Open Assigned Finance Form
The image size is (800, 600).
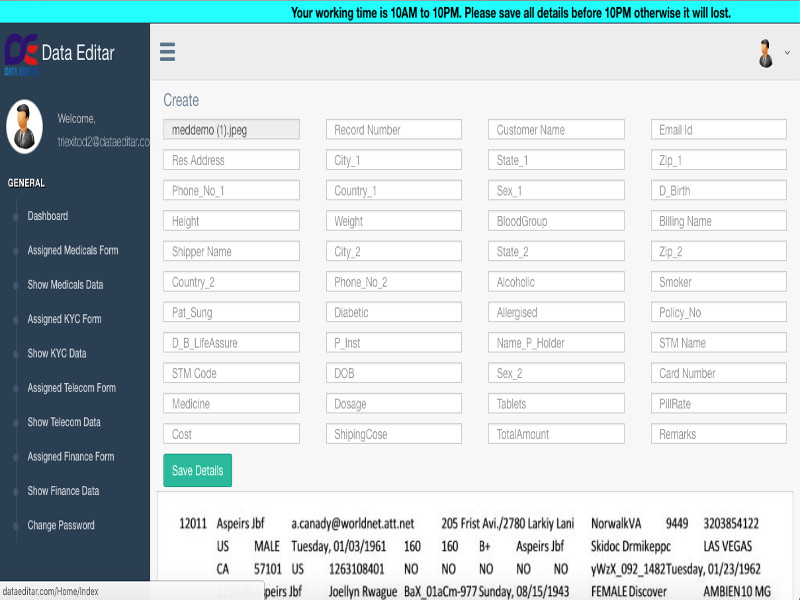[70, 457]
